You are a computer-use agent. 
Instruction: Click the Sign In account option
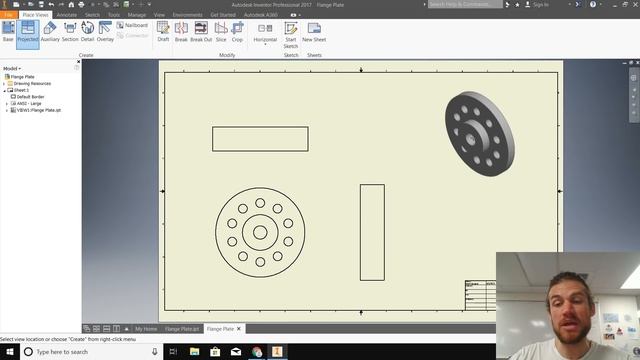pos(537,4)
